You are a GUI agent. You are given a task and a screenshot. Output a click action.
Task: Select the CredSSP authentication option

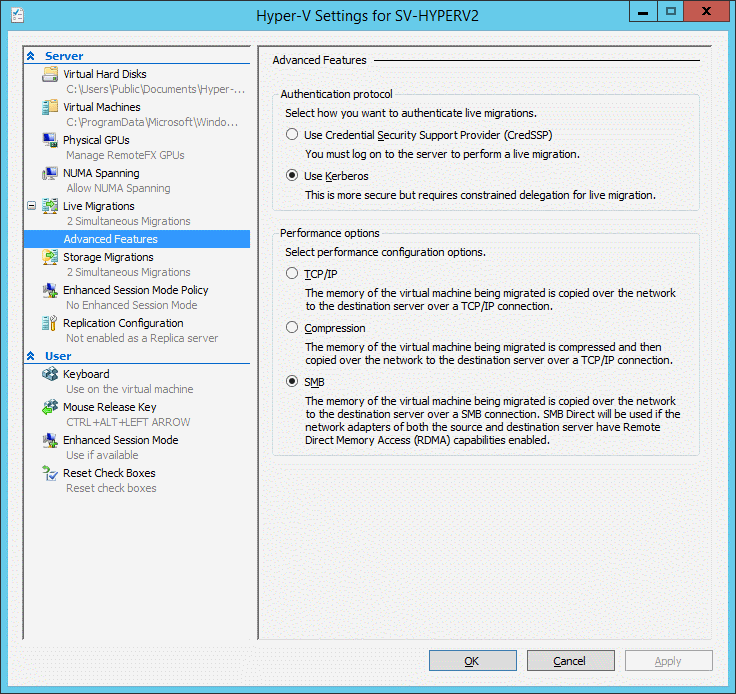[x=292, y=135]
